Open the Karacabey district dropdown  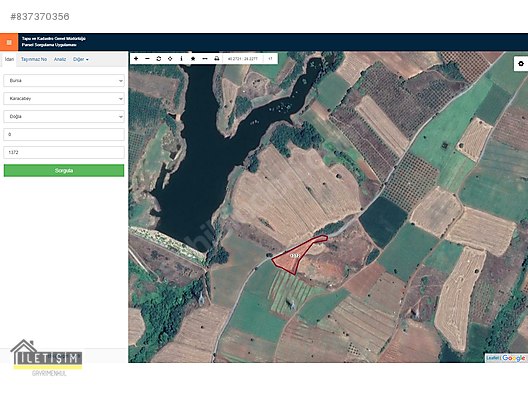tap(64, 99)
